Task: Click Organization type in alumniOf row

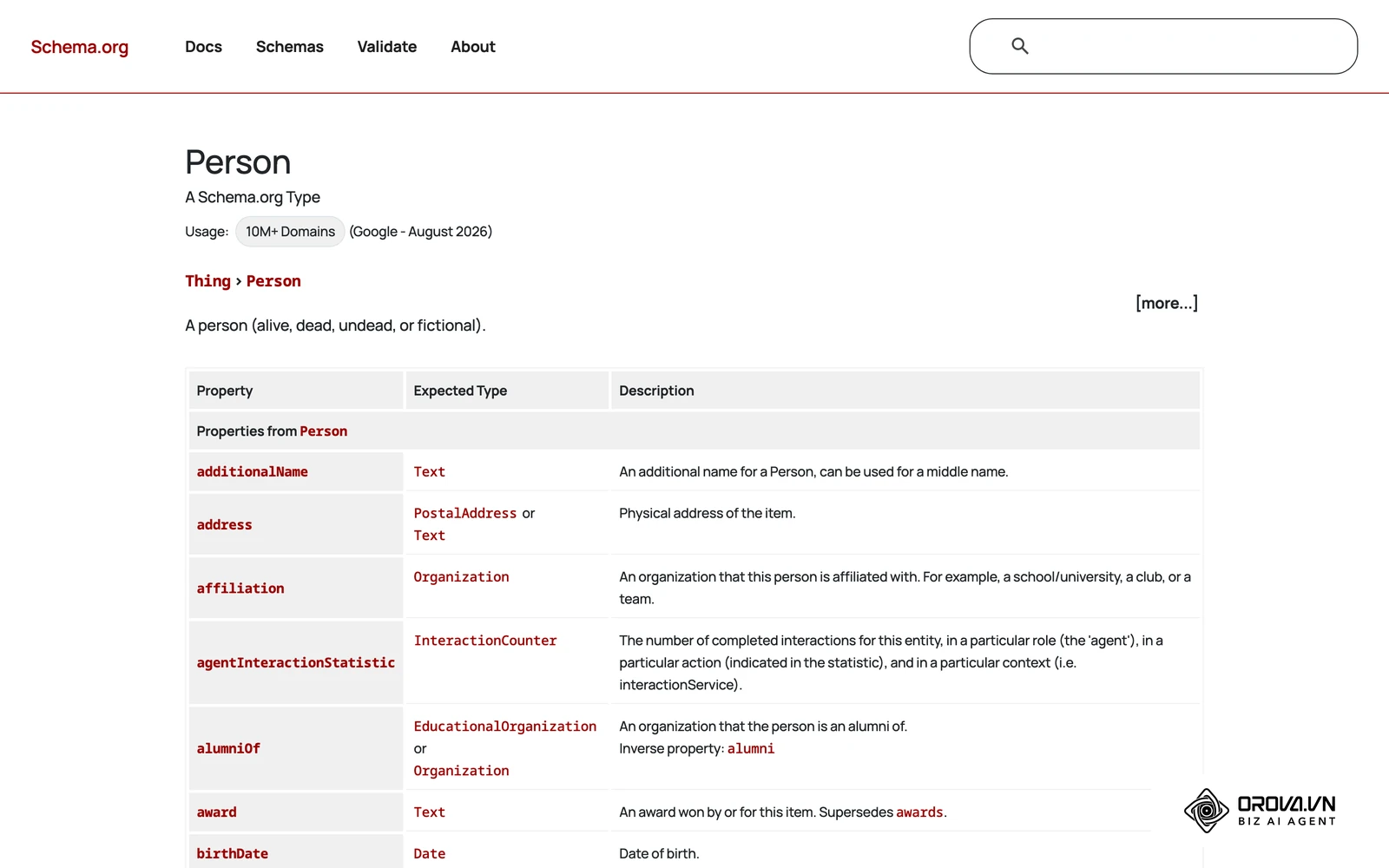Action: coord(462,771)
